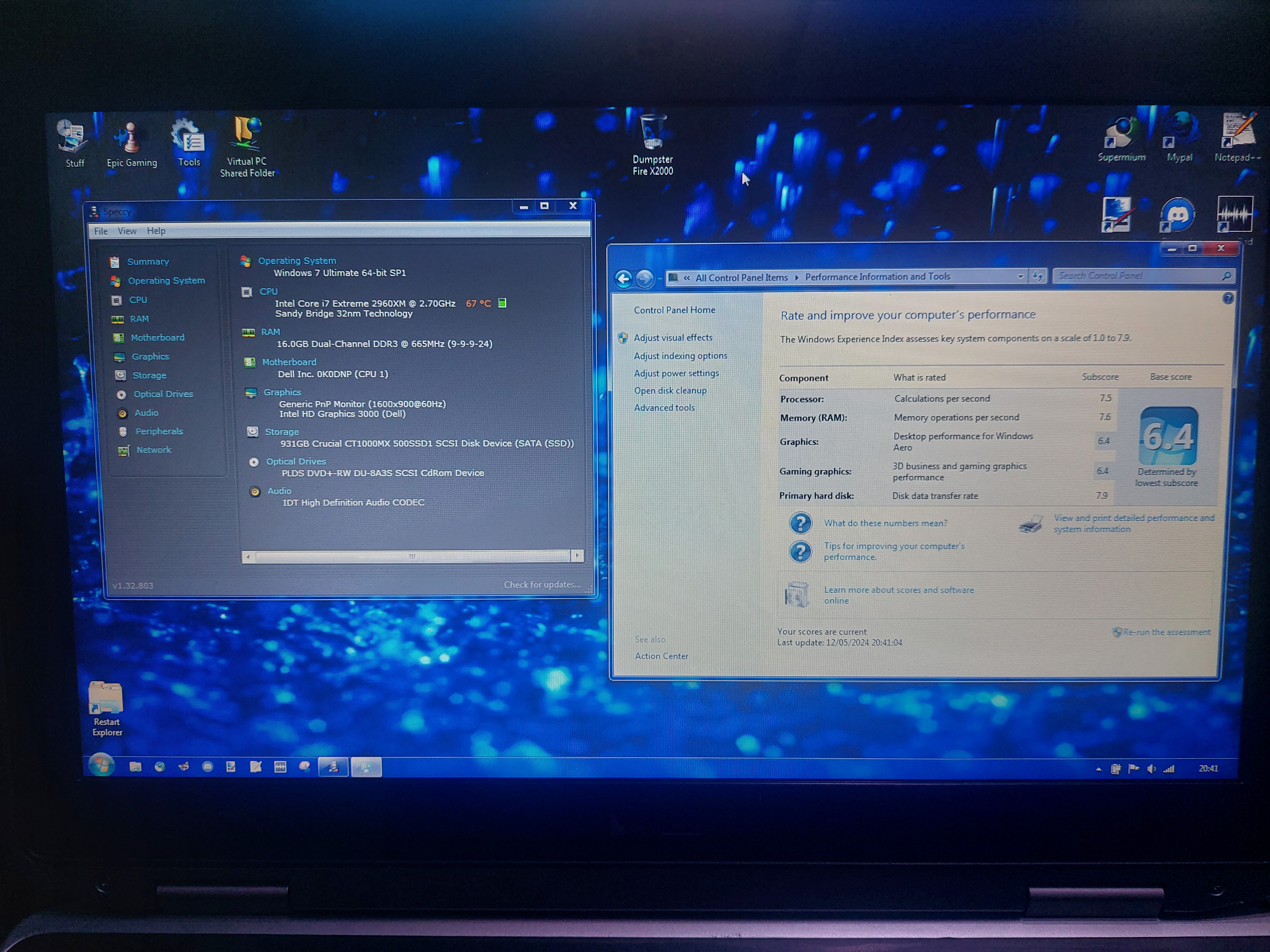Click the 67 °C CPU temperature value
This screenshot has height=952, width=1270.
[x=478, y=304]
